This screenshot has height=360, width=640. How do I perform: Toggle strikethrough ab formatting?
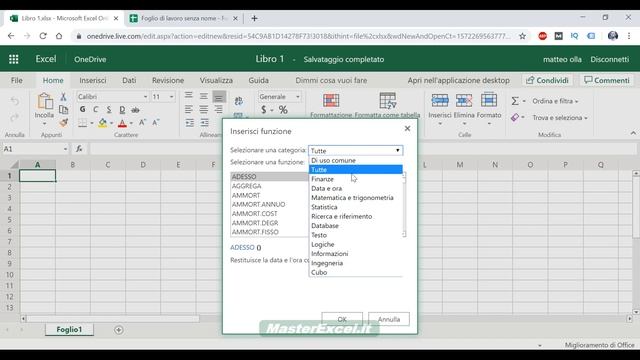135,109
